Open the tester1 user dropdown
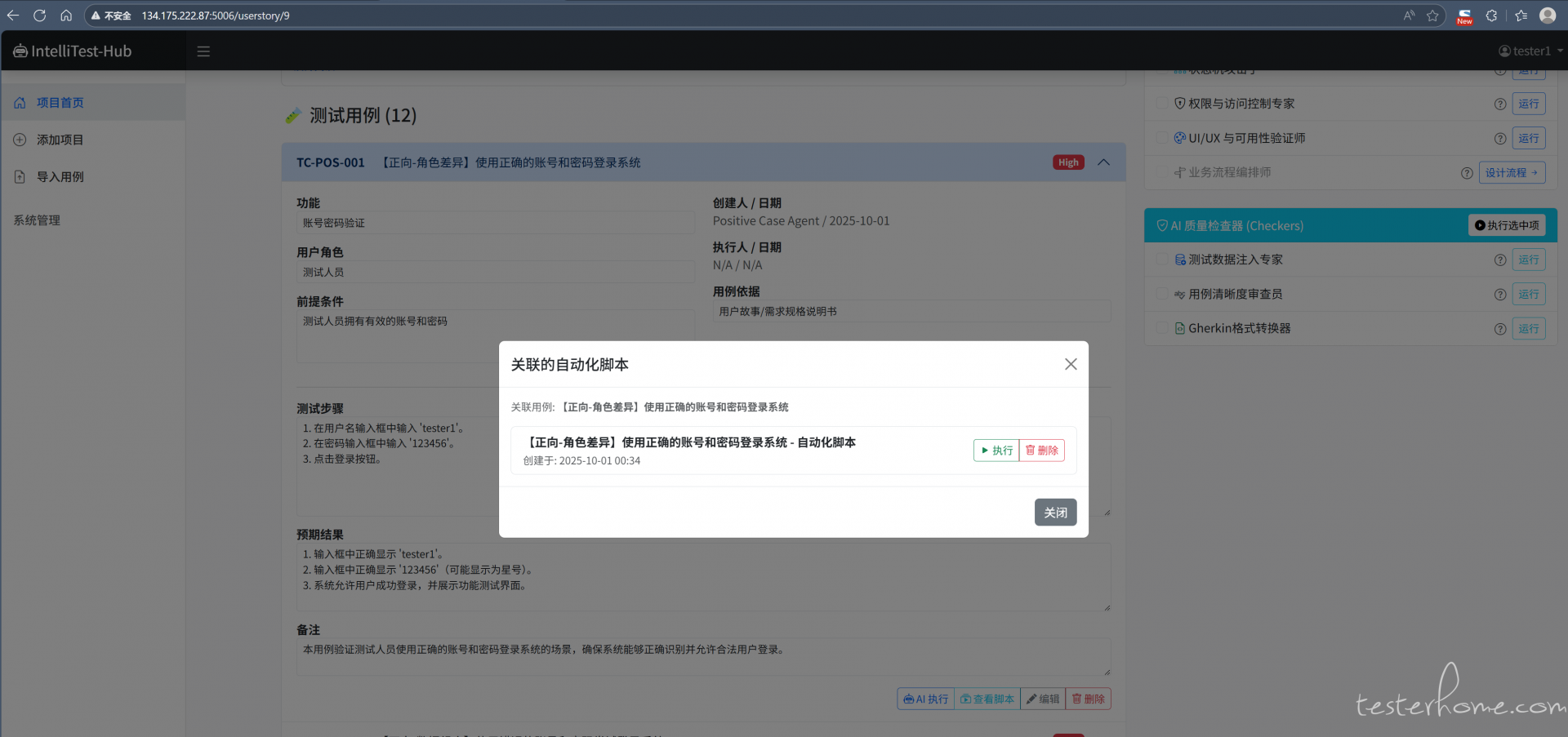Image resolution: width=1568 pixels, height=737 pixels. [x=1530, y=51]
